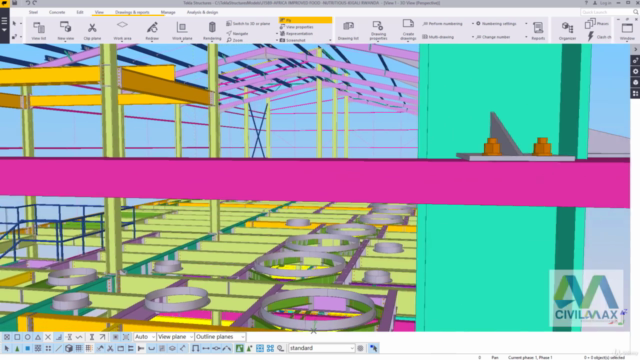
Task: Expand the Representation dropdown arrow
Action: pos(277,33)
